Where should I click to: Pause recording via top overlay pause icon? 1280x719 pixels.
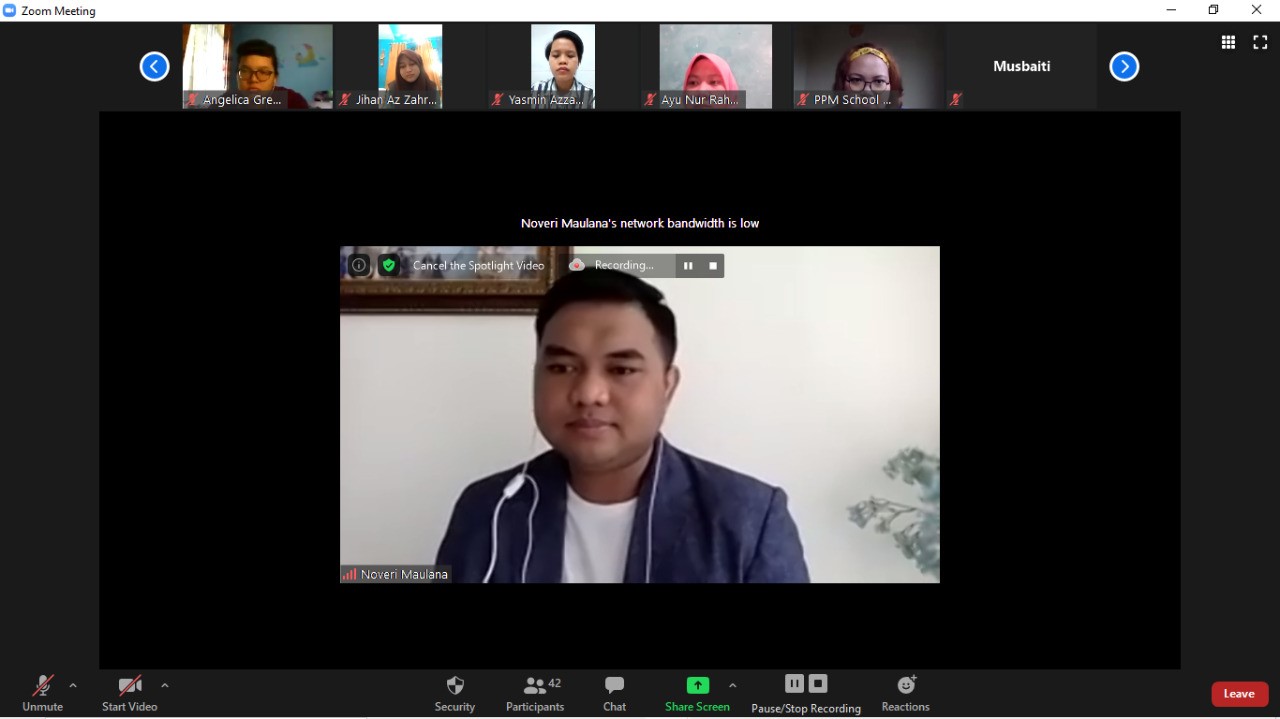pos(688,265)
